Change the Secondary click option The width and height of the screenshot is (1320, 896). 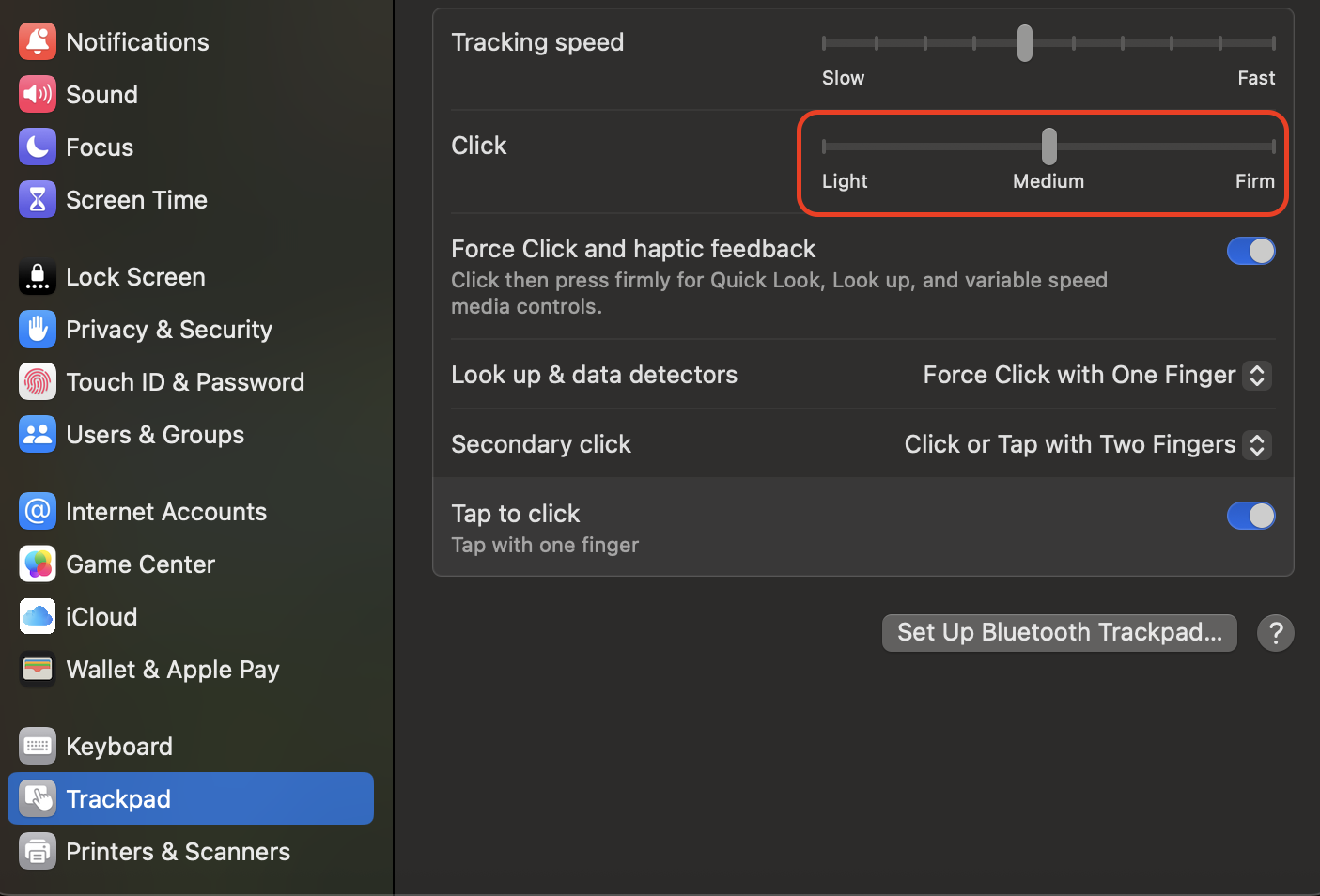(x=1257, y=445)
